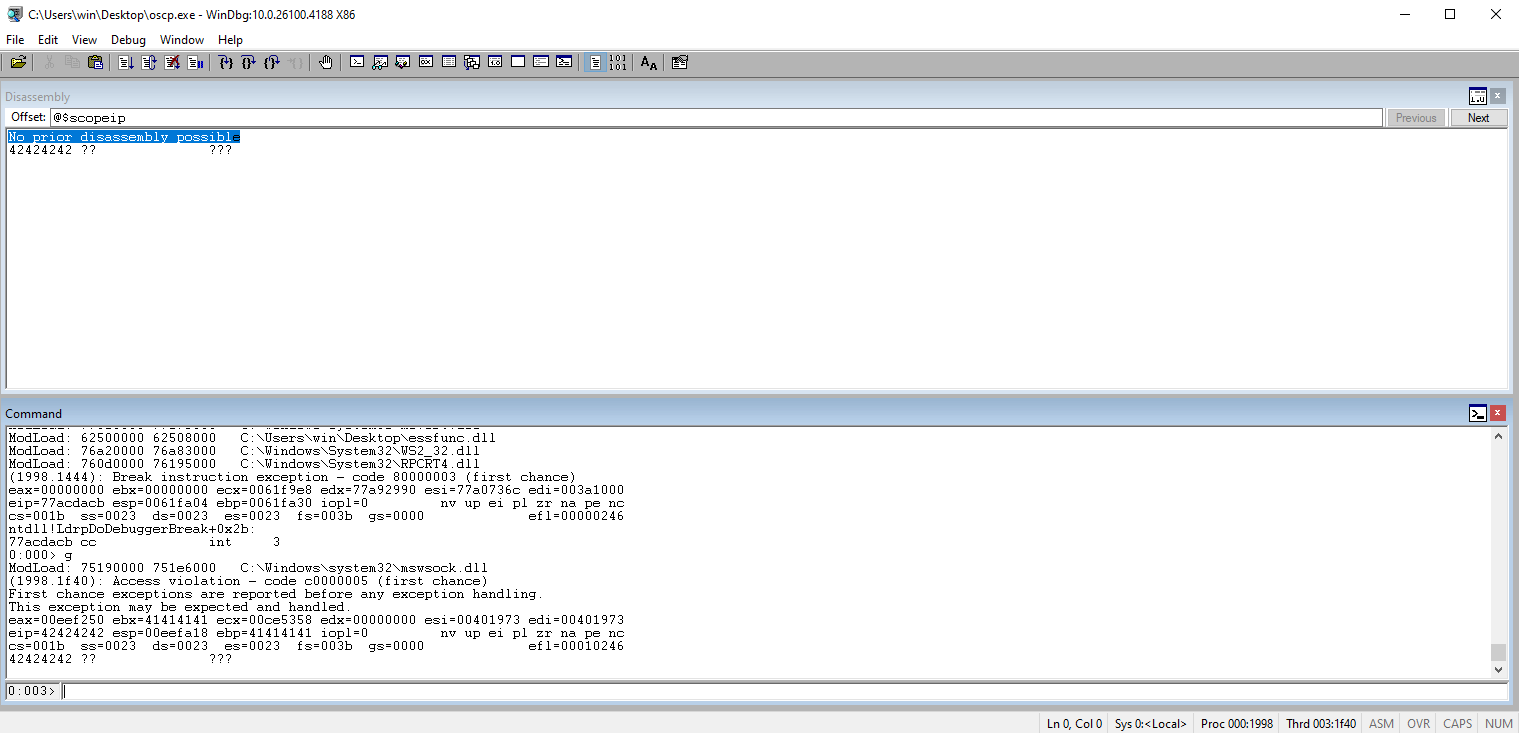Expand the File menu

coord(15,40)
